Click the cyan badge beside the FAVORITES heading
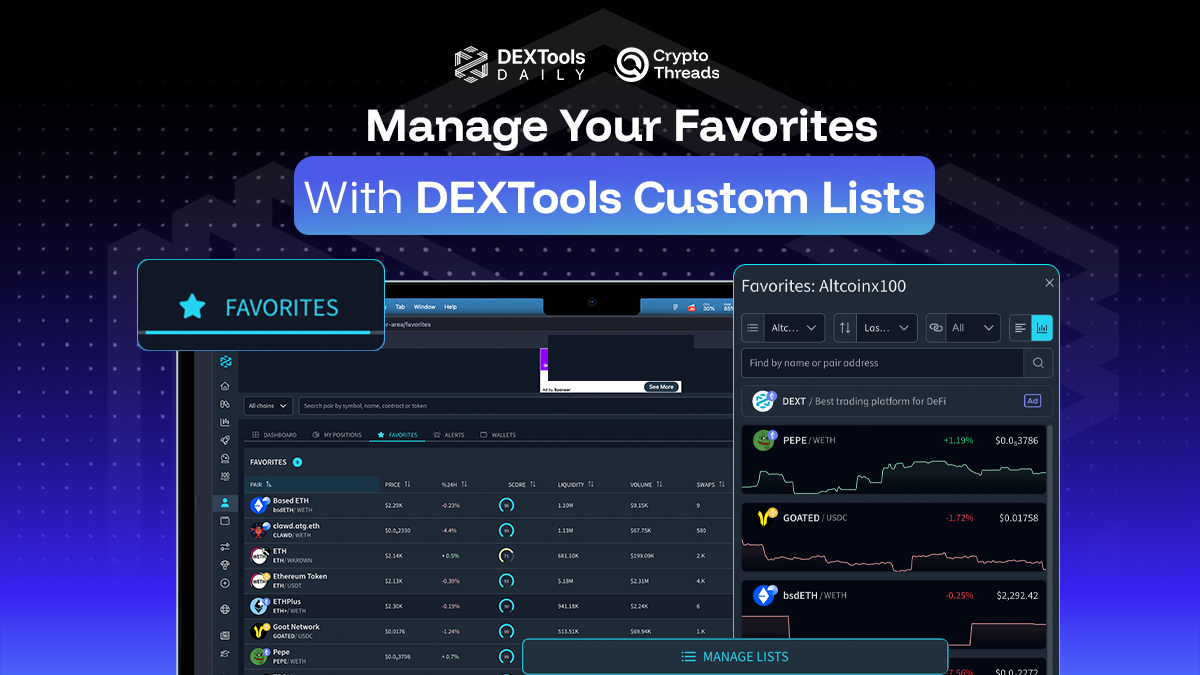Image resolution: width=1200 pixels, height=675 pixels. click(x=297, y=462)
